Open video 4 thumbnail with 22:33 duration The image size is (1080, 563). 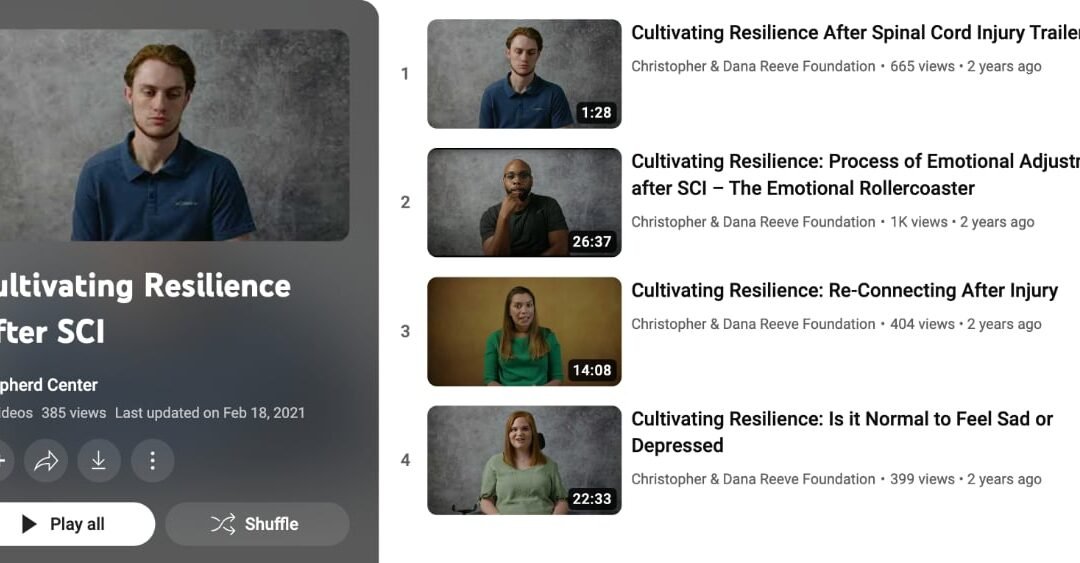524,460
